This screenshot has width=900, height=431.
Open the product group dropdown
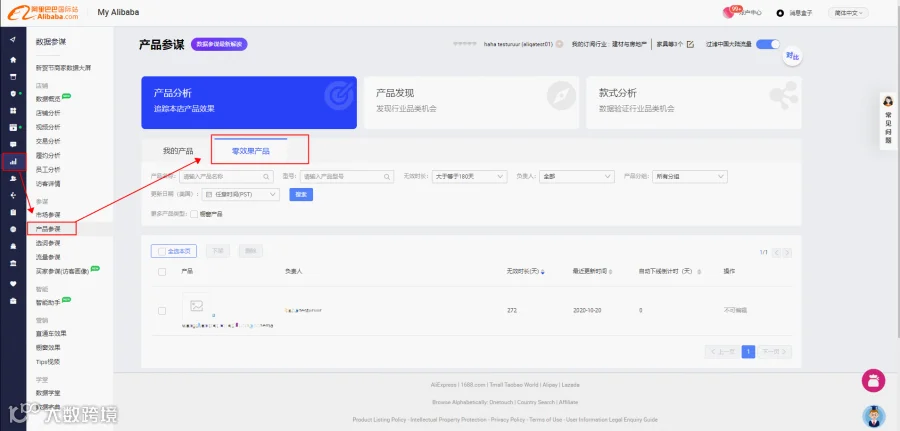click(690, 177)
